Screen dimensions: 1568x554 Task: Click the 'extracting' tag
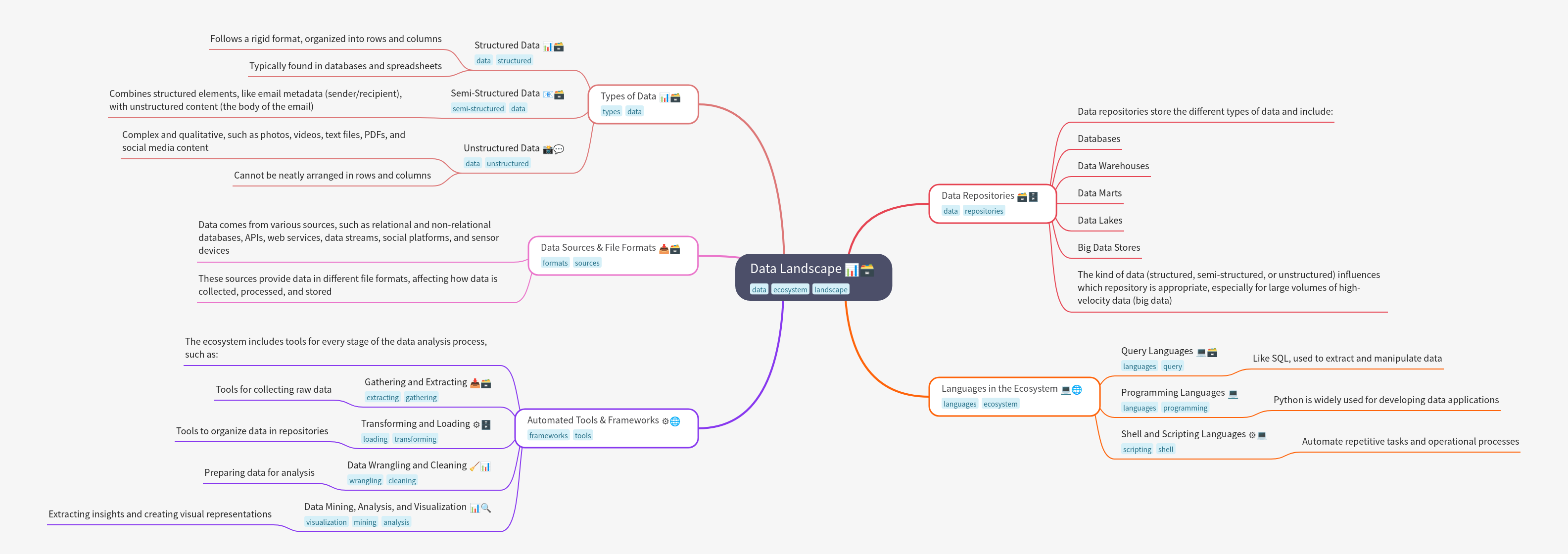382,398
